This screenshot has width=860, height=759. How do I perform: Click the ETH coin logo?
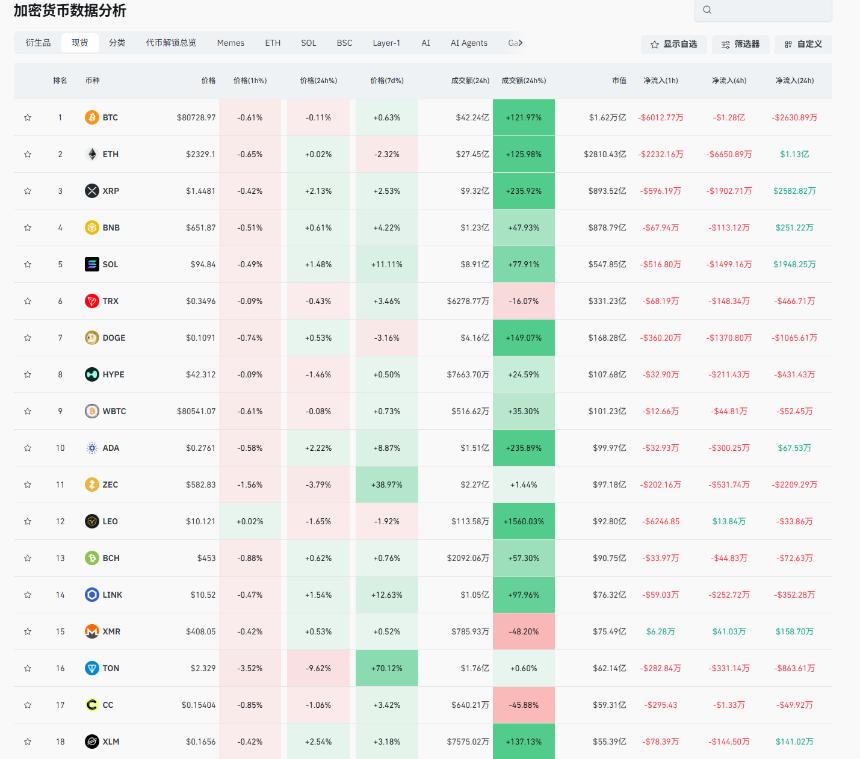click(x=92, y=154)
